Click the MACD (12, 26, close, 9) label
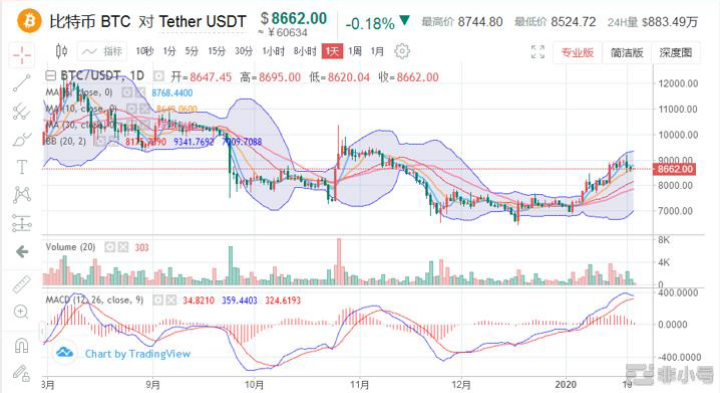 pyautogui.click(x=94, y=300)
